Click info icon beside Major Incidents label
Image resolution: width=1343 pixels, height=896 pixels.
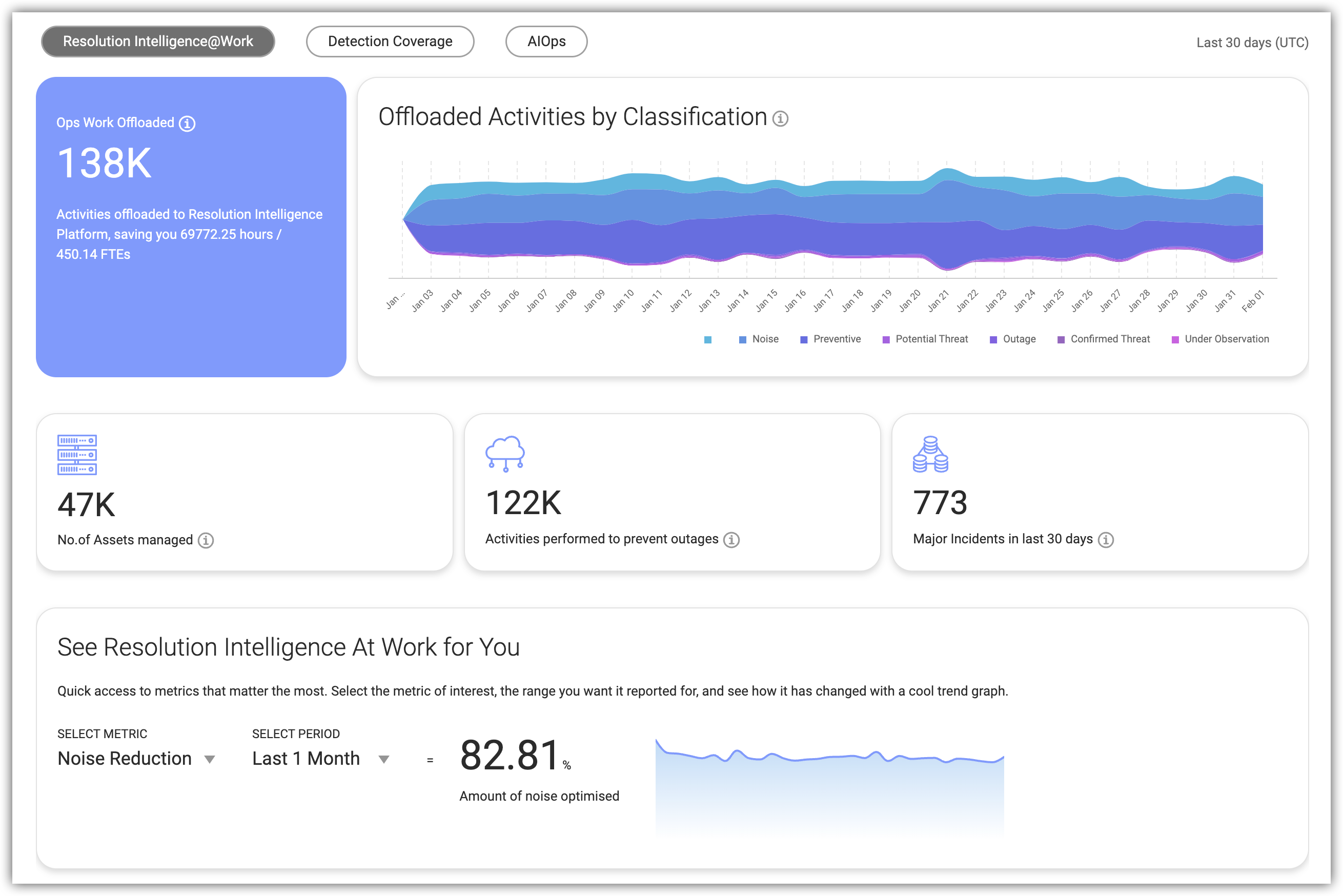(x=1106, y=539)
